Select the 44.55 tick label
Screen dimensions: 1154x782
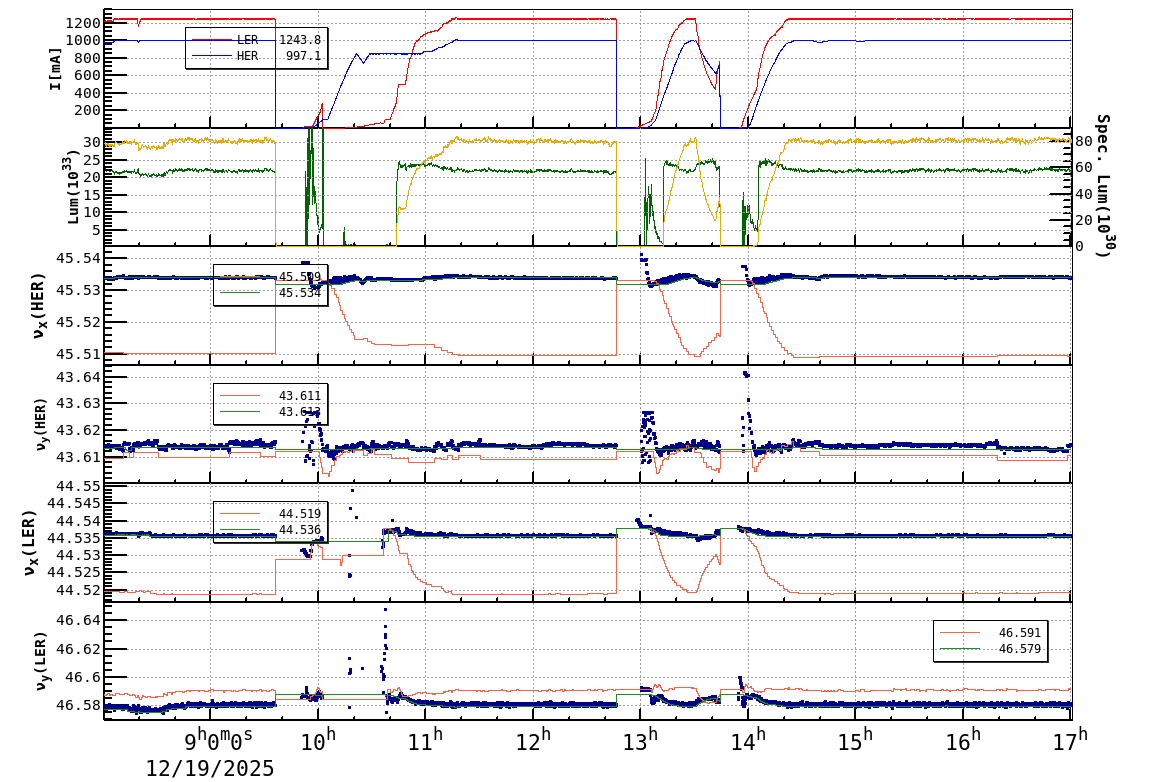[x=79, y=487]
